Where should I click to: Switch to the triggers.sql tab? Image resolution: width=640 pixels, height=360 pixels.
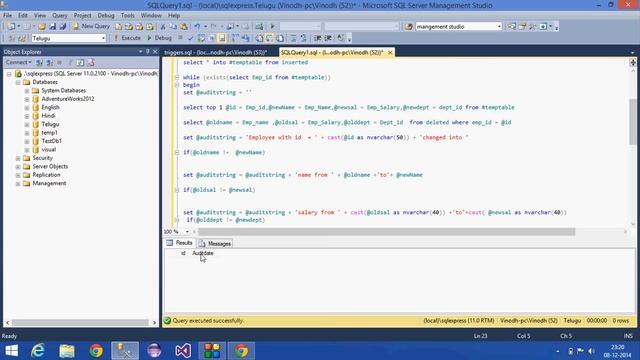(216, 53)
